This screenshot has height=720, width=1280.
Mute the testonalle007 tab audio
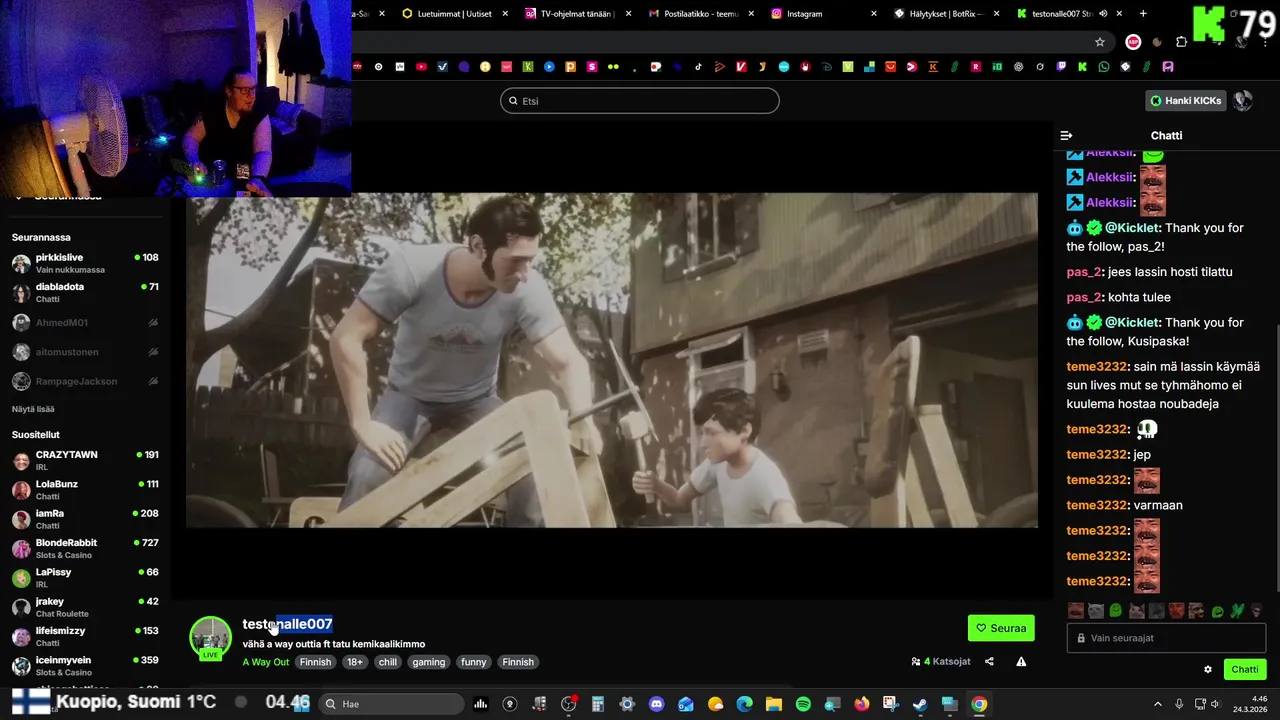click(x=1103, y=14)
